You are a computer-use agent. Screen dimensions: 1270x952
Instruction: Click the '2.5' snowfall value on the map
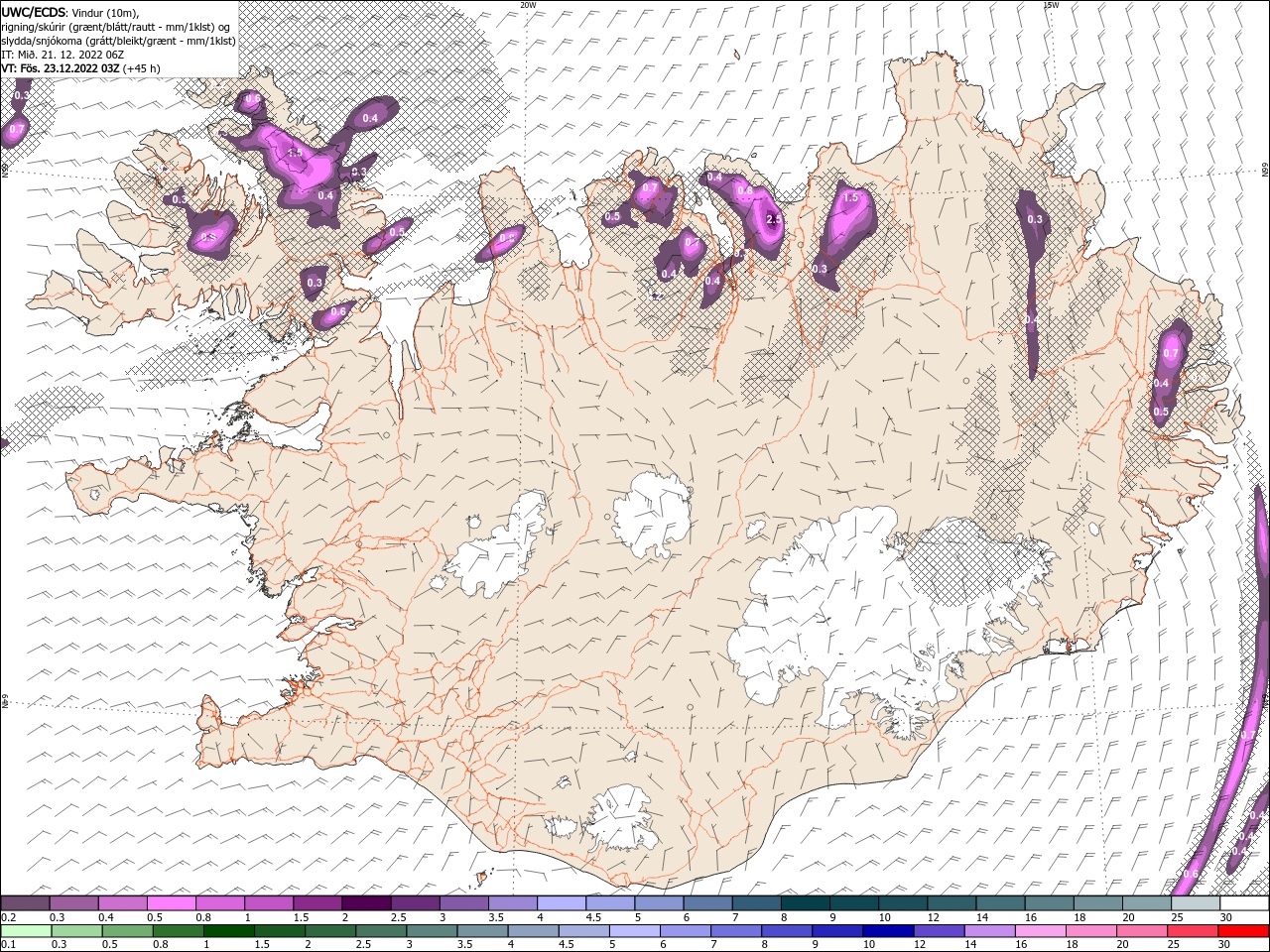pos(775,220)
